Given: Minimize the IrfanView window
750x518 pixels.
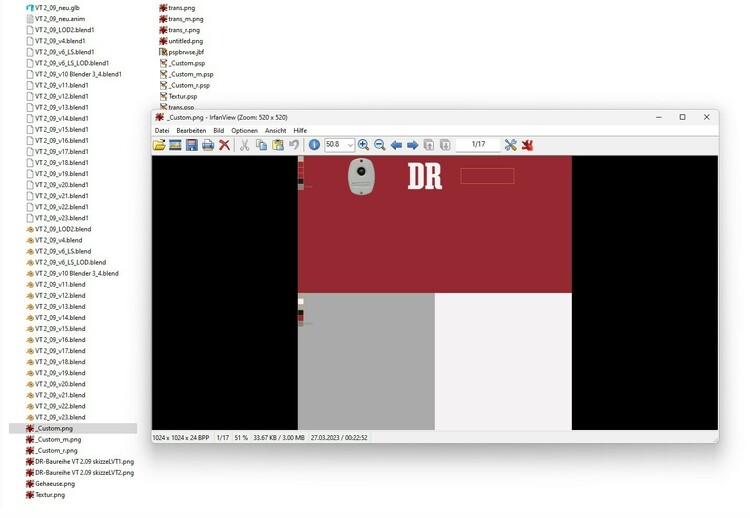Looking at the screenshot, I should 659,117.
